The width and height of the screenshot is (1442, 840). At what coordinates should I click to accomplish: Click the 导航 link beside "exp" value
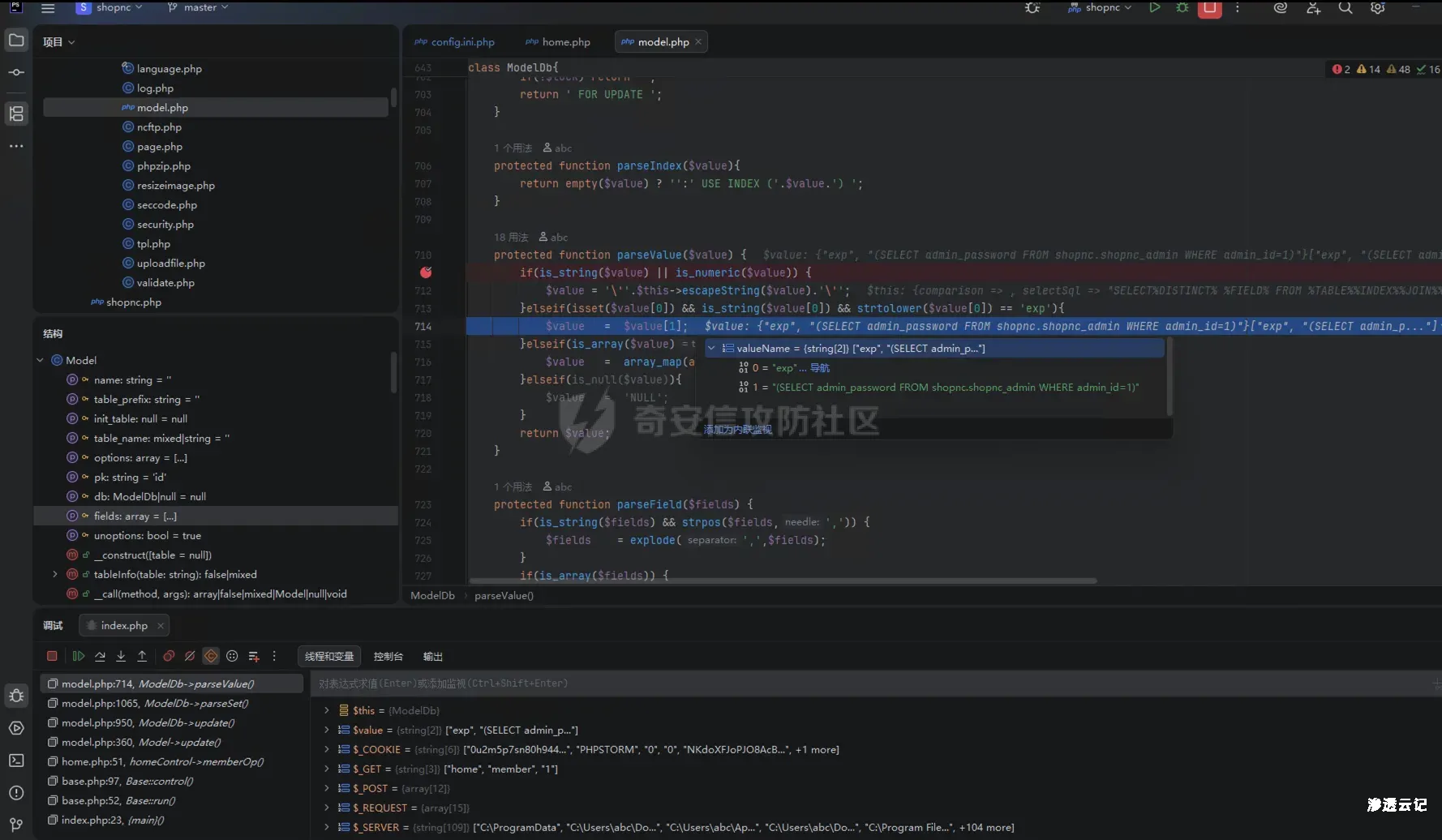coord(820,368)
